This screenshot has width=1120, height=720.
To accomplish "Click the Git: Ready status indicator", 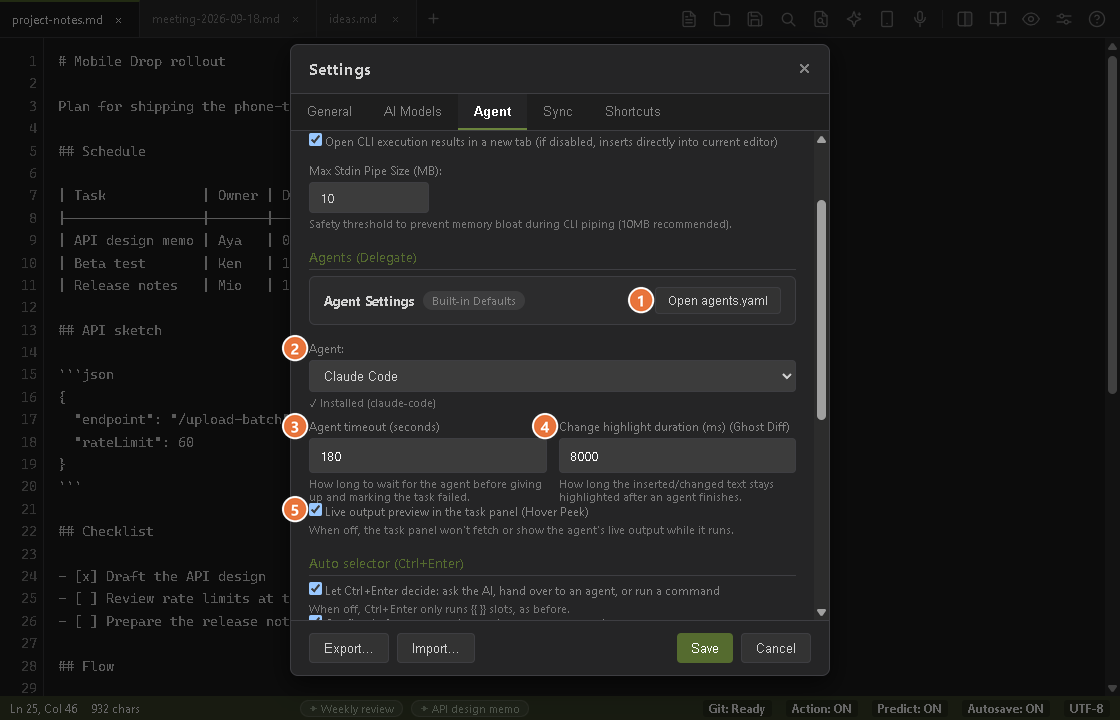I will point(736,709).
